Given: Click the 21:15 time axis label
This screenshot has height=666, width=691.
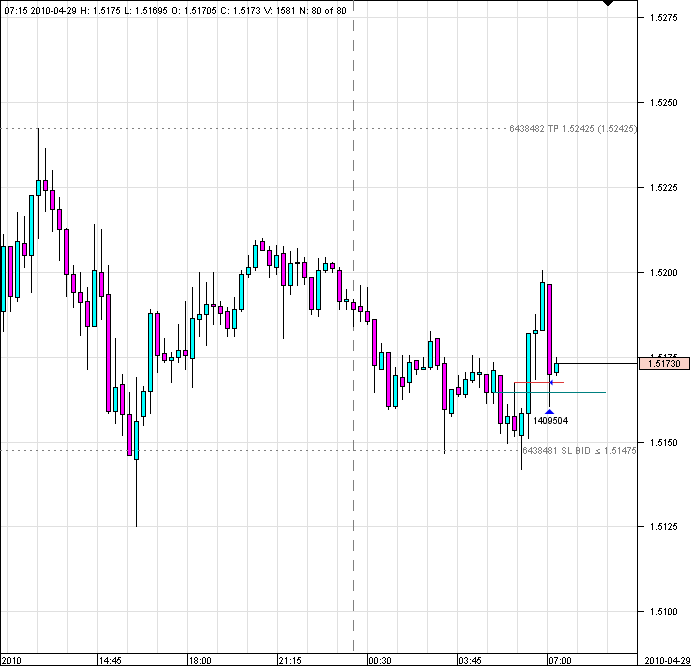Looking at the screenshot, I should click(x=290, y=660).
